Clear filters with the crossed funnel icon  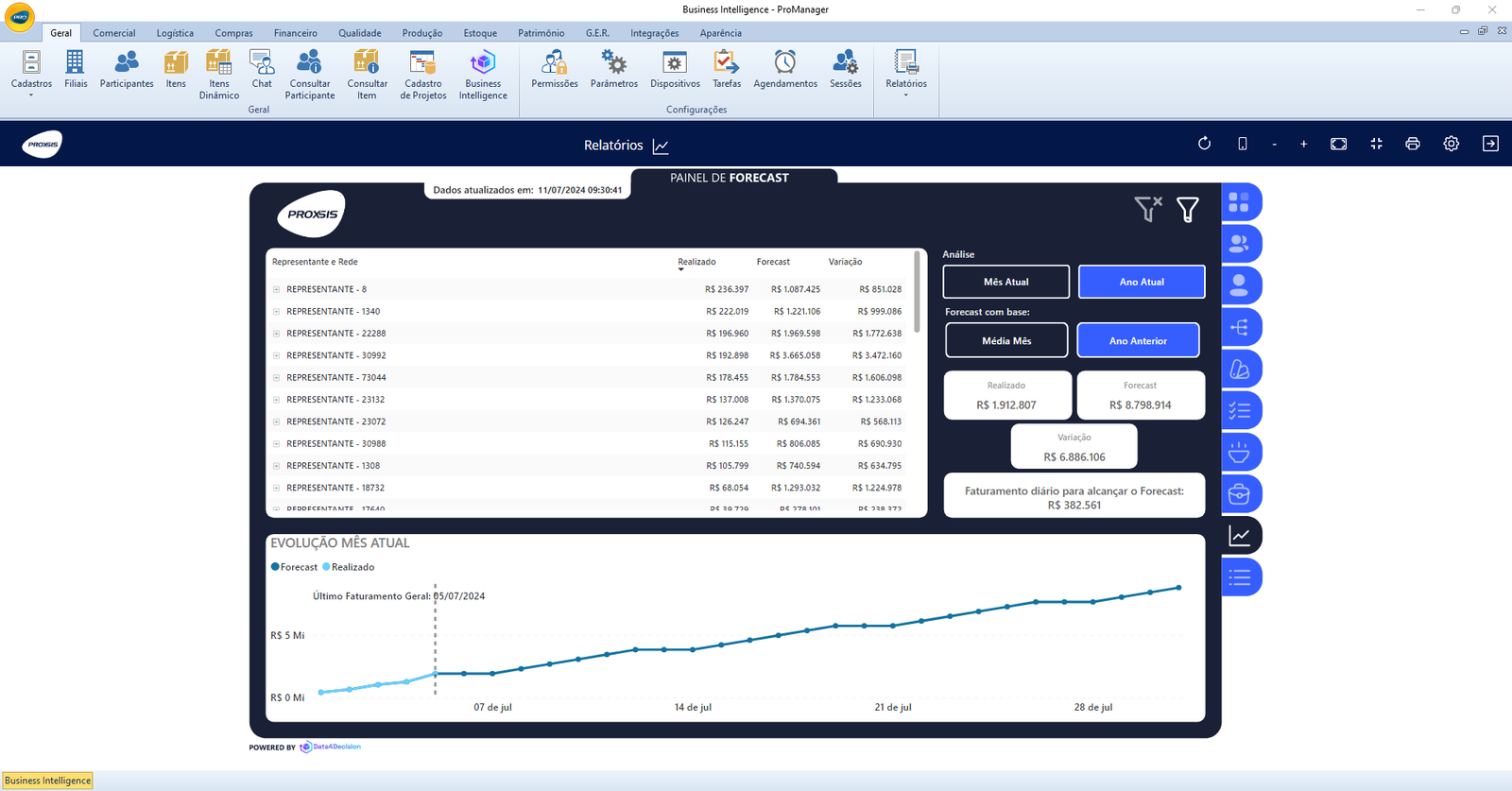coord(1148,209)
